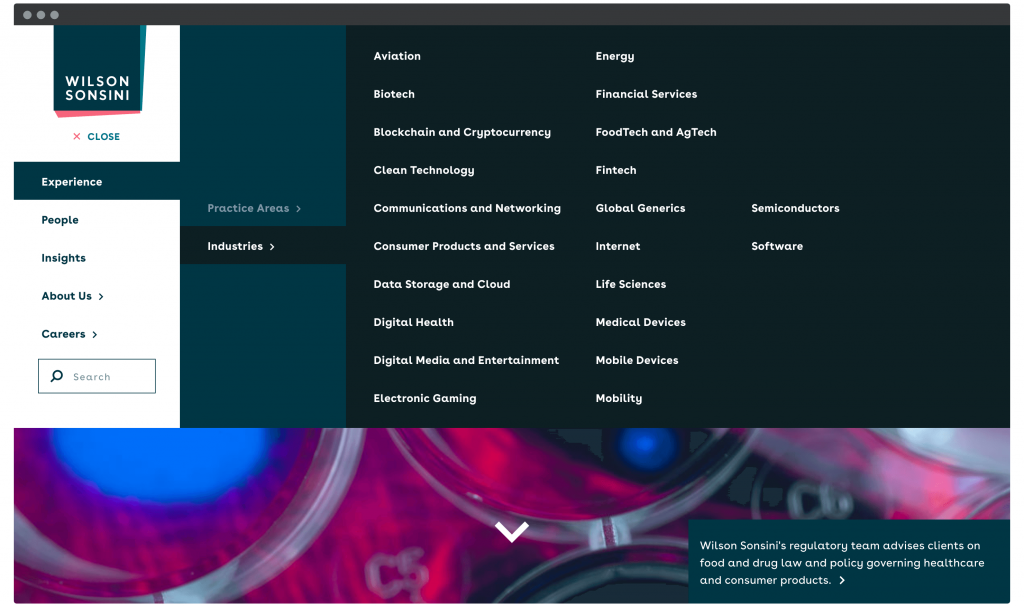Open the Fintech link
Image resolution: width=1024 pixels, height=607 pixels.
tap(616, 170)
